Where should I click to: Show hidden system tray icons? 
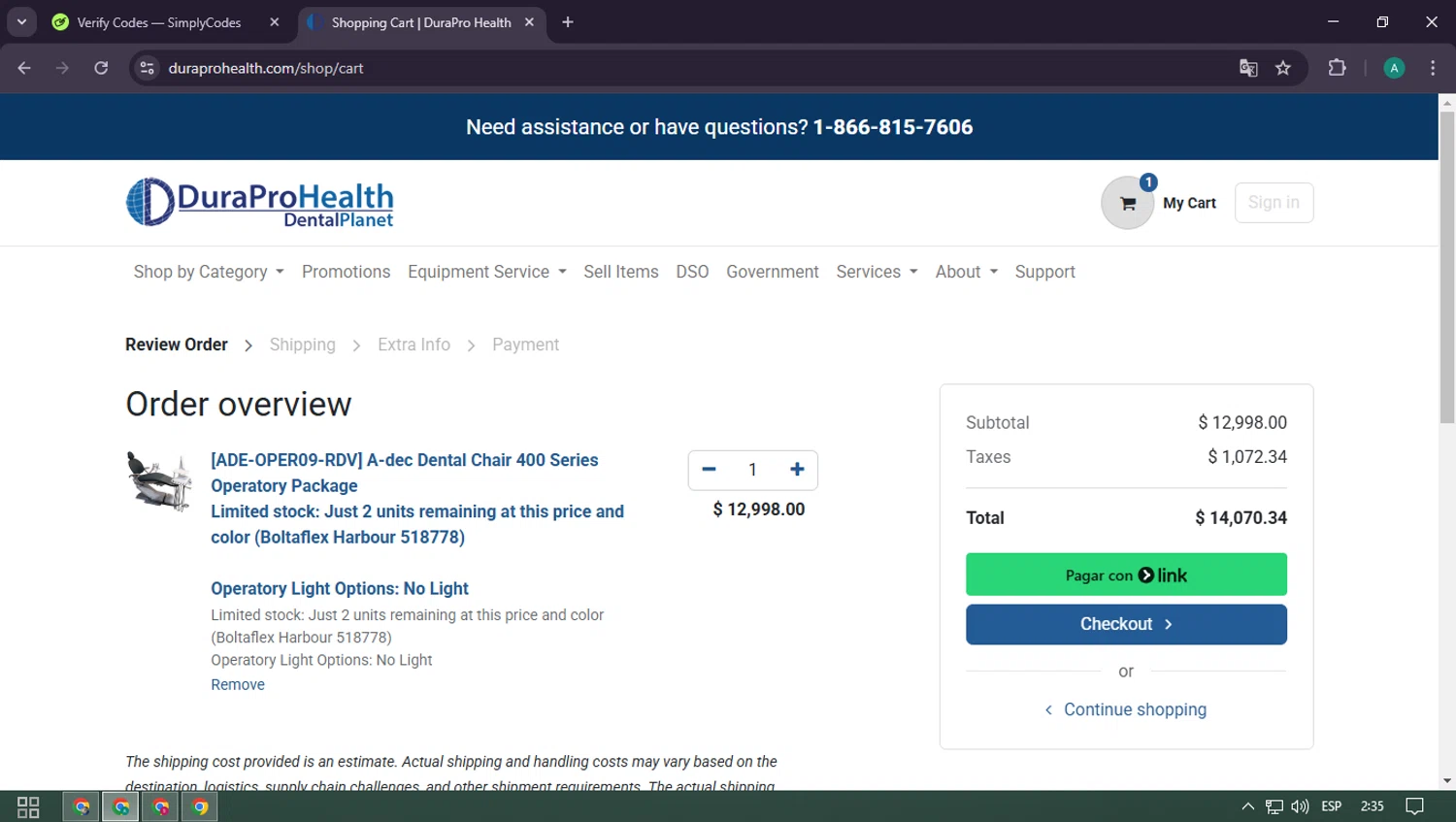coord(1248,806)
